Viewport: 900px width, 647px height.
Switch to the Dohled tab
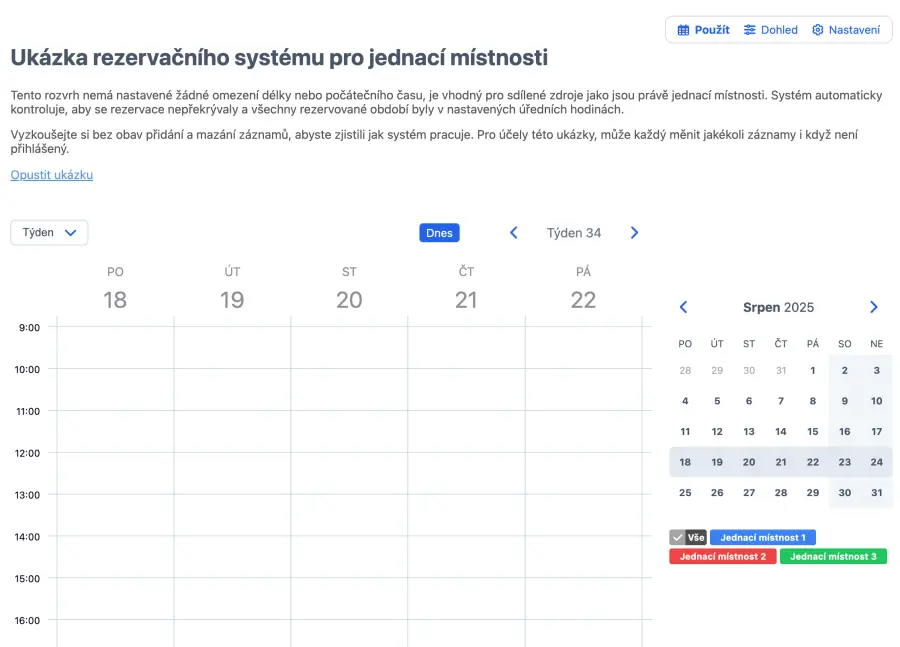(x=770, y=30)
